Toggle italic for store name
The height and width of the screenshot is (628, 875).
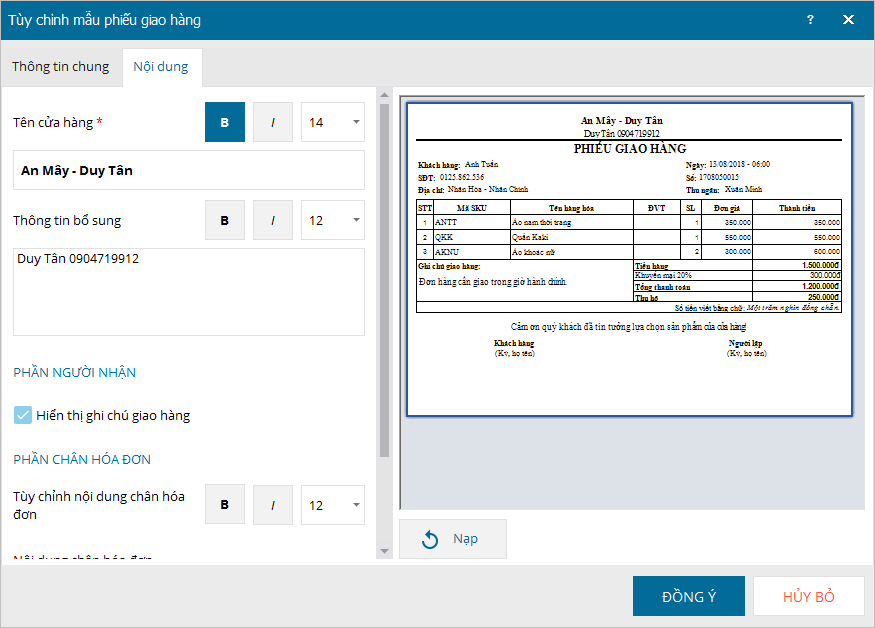point(272,122)
